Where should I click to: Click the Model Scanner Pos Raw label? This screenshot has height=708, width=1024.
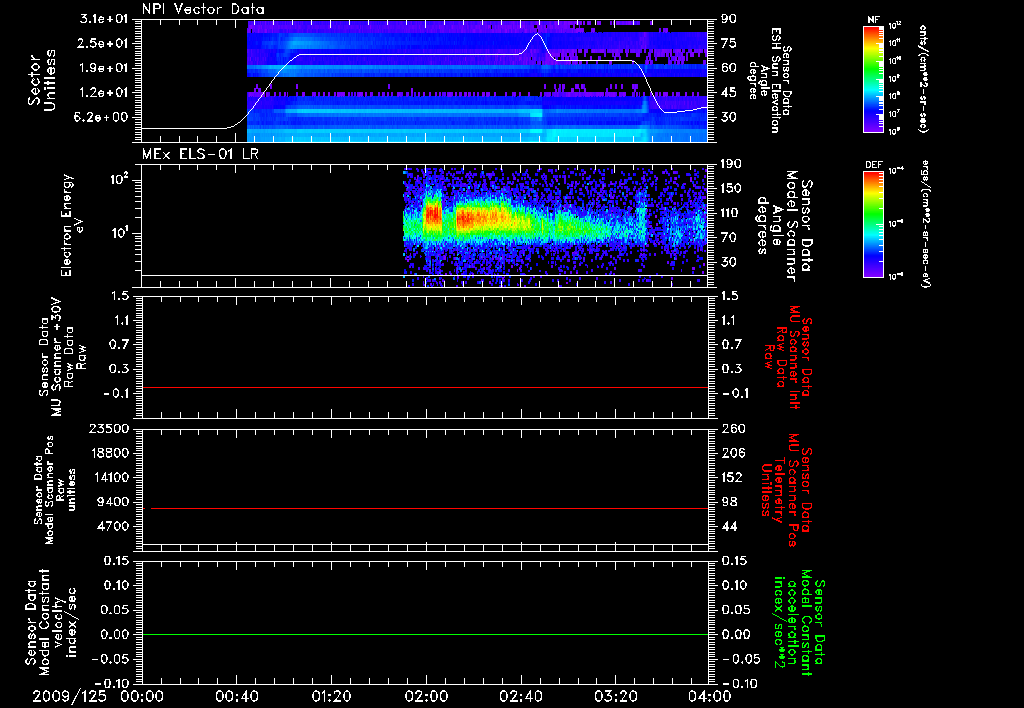pyautogui.click(x=55, y=490)
